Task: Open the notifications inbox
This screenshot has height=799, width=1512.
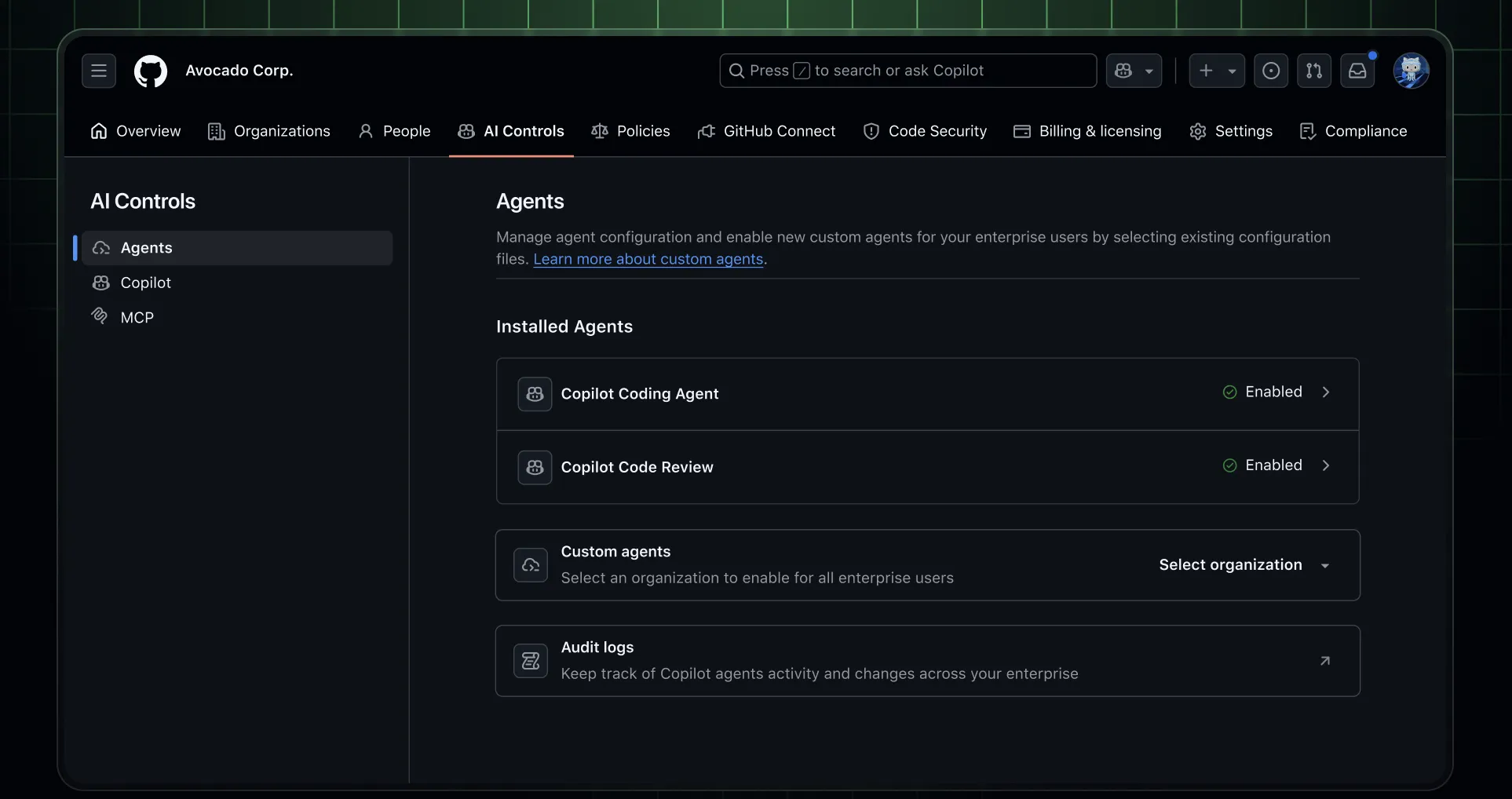Action: click(x=1357, y=71)
